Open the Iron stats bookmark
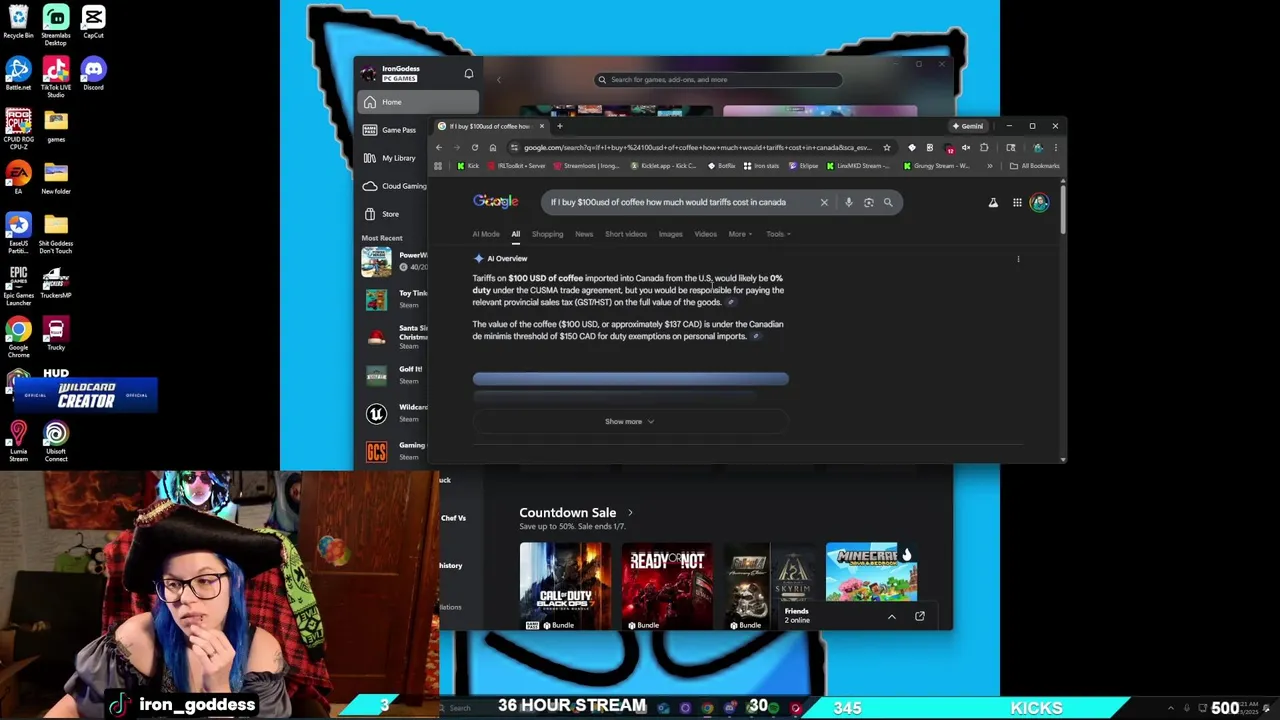Image resolution: width=1280 pixels, height=720 pixels. (761, 166)
